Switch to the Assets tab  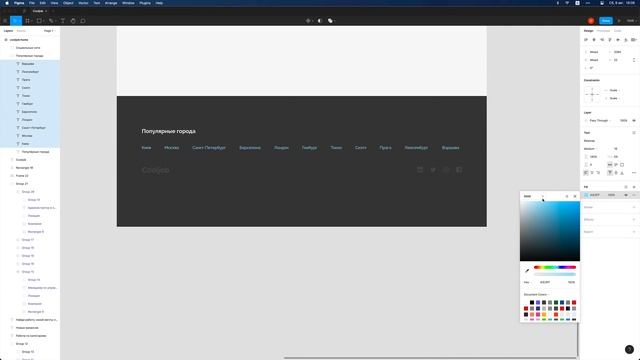click(21, 31)
